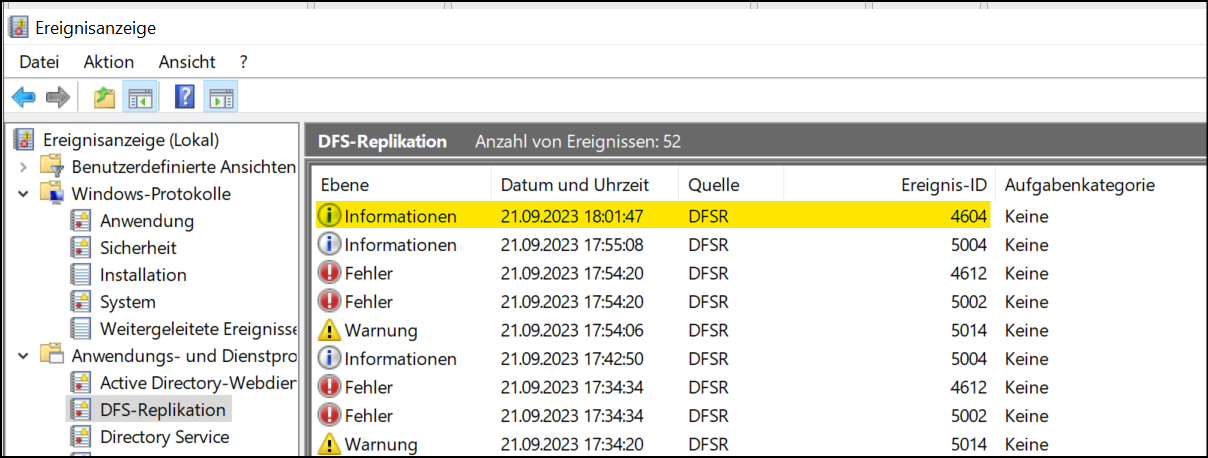Click Keine category of event 4604
The height and width of the screenshot is (458, 1208).
point(1027,216)
